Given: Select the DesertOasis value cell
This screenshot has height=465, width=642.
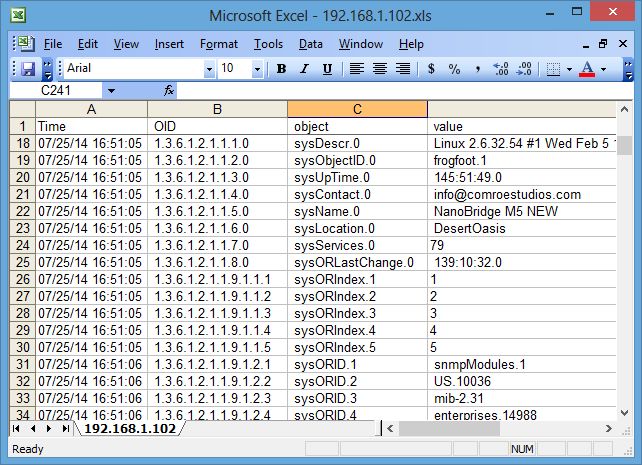Looking at the screenshot, I should [x=522, y=228].
